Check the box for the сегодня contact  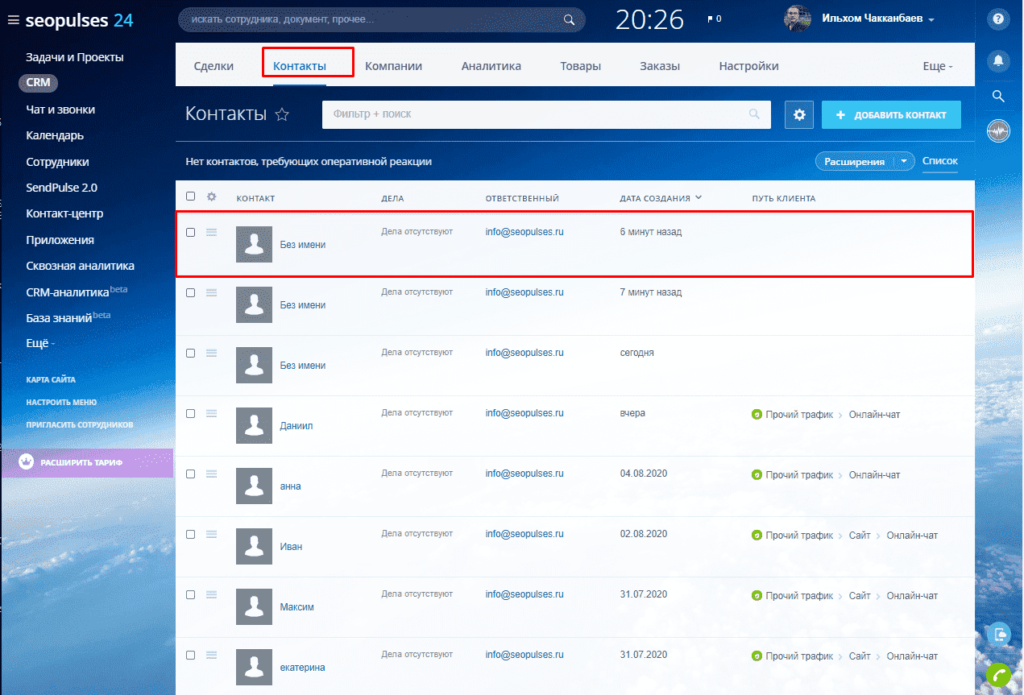point(190,353)
